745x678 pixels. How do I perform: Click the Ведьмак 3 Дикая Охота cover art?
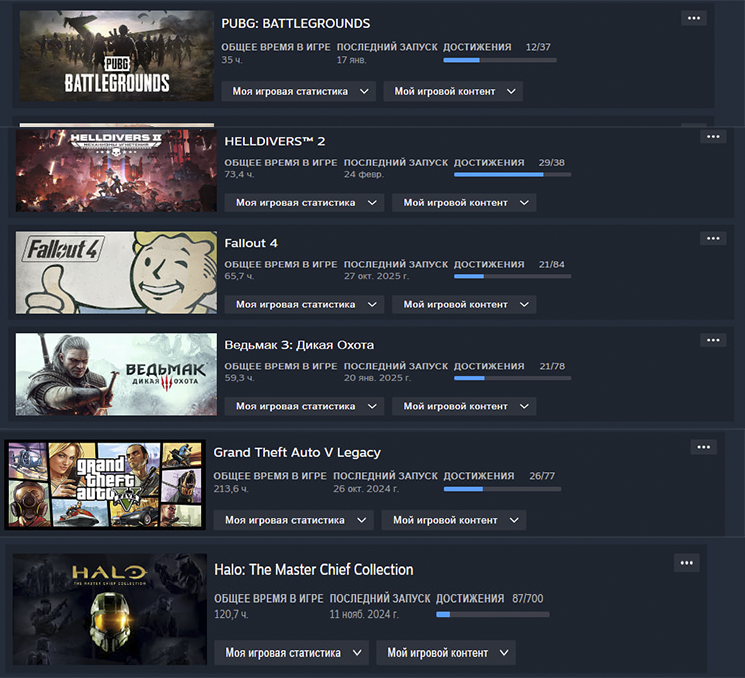(116, 375)
